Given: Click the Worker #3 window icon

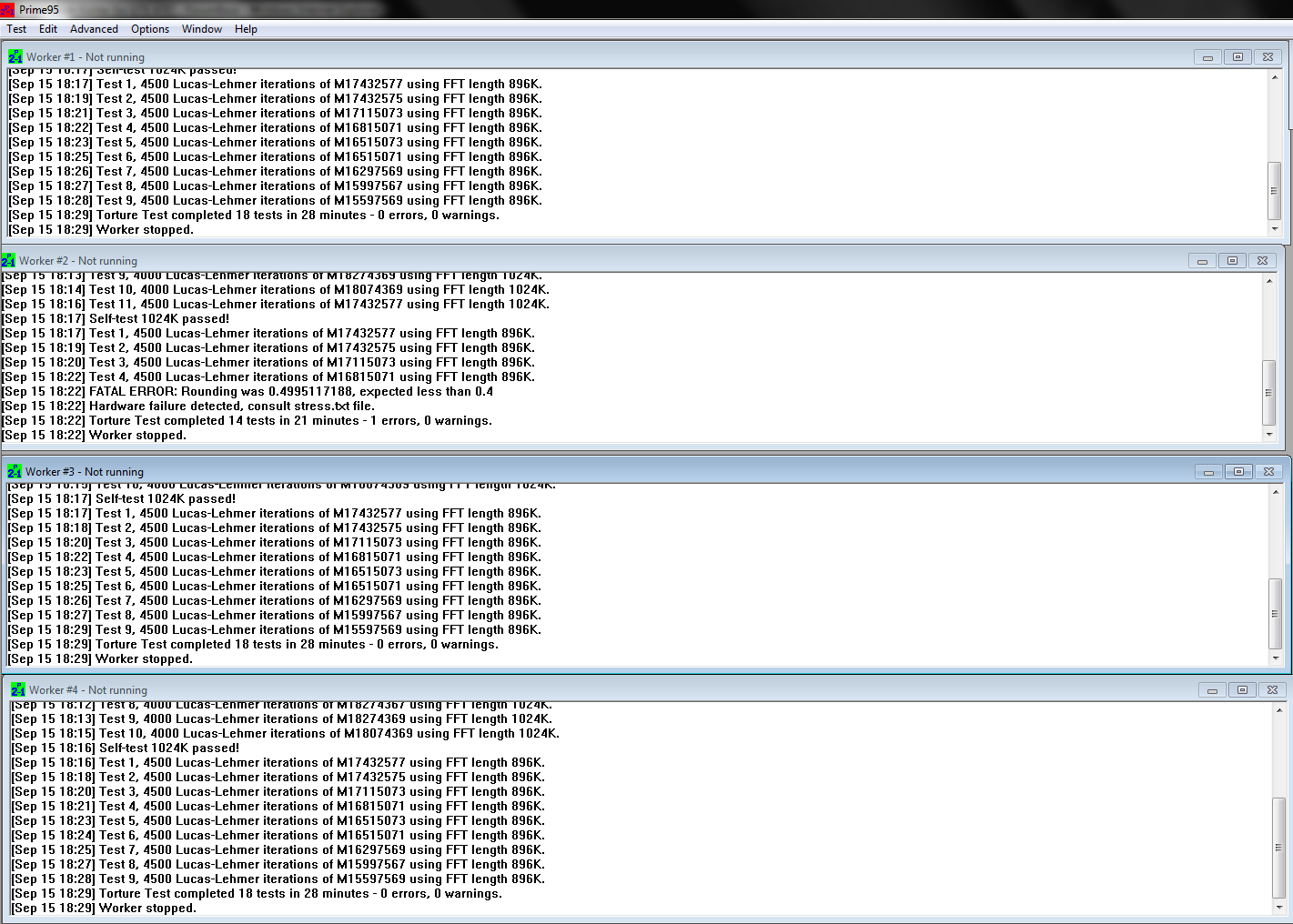Looking at the screenshot, I should click(x=15, y=471).
